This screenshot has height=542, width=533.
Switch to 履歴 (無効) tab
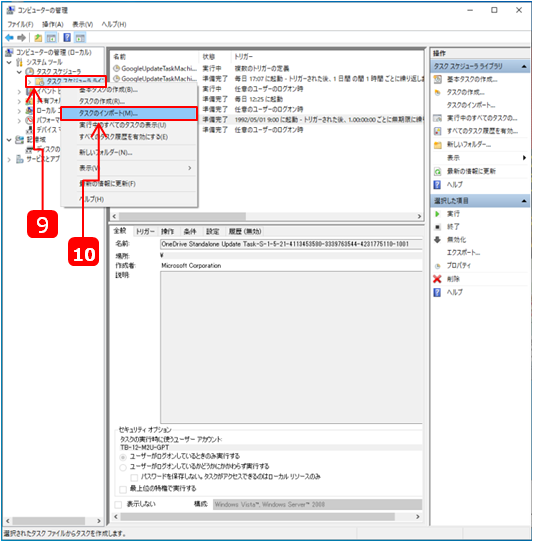[245, 231]
